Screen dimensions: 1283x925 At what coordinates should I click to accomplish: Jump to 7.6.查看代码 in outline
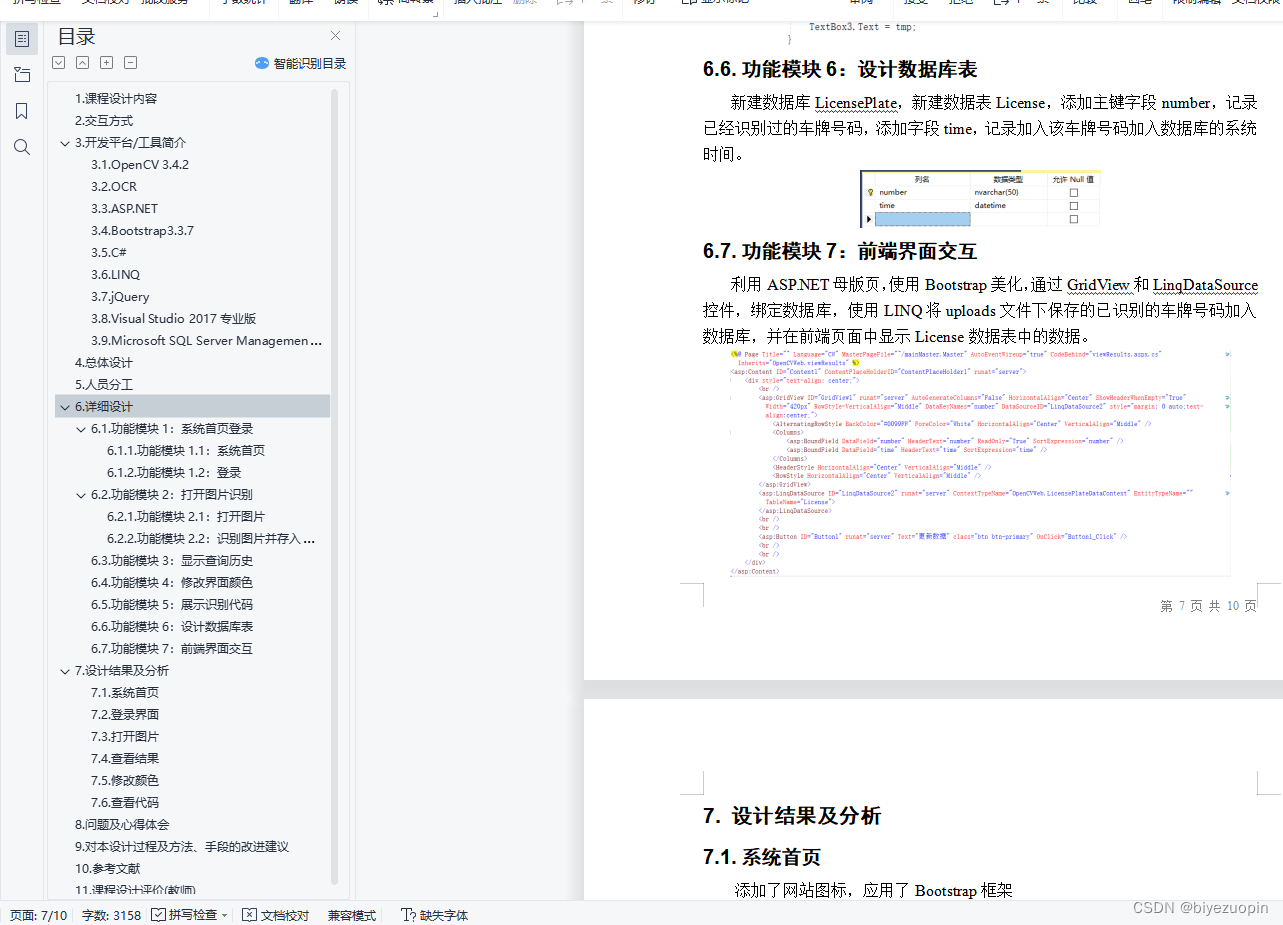coord(125,803)
